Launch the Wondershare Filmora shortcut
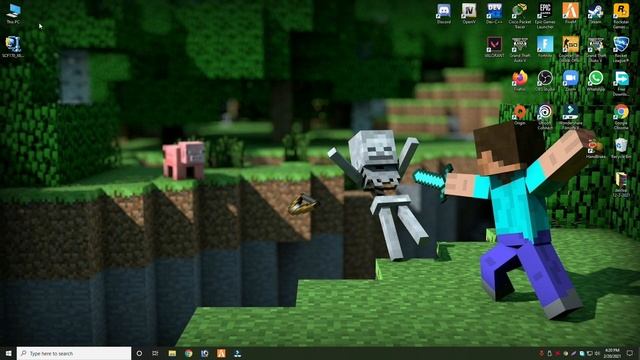 [x=570, y=116]
